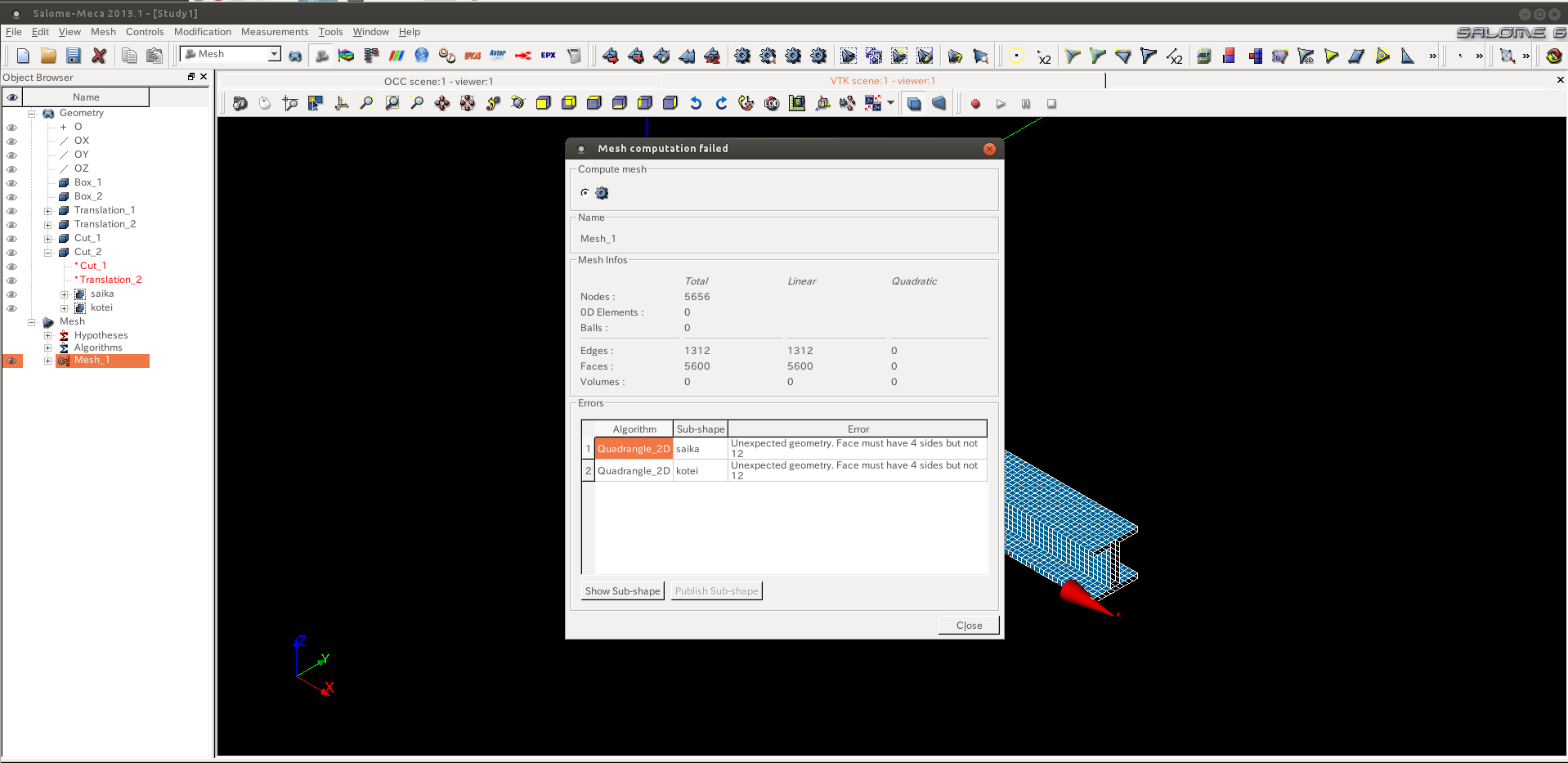Start recording with red record button

pos(975,104)
